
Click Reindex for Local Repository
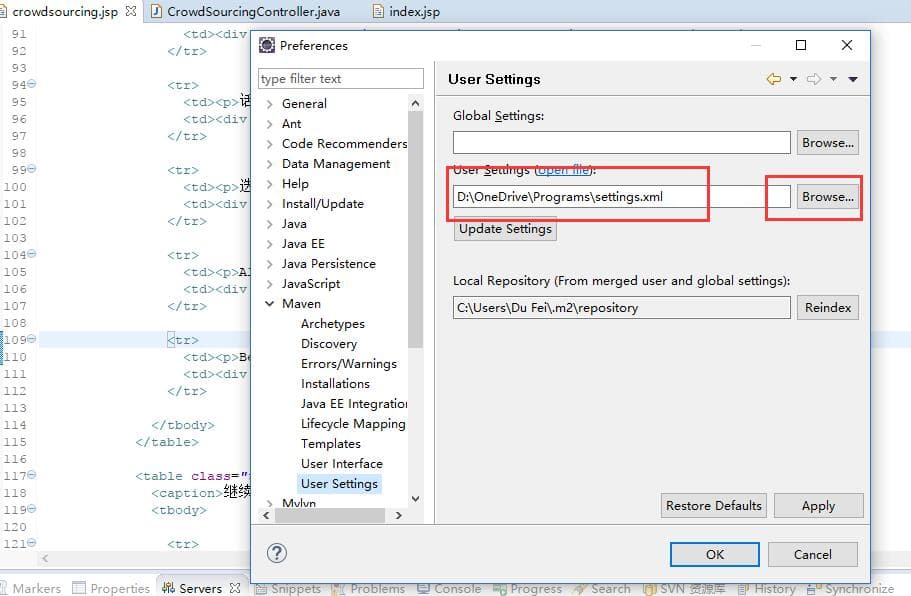tap(828, 308)
